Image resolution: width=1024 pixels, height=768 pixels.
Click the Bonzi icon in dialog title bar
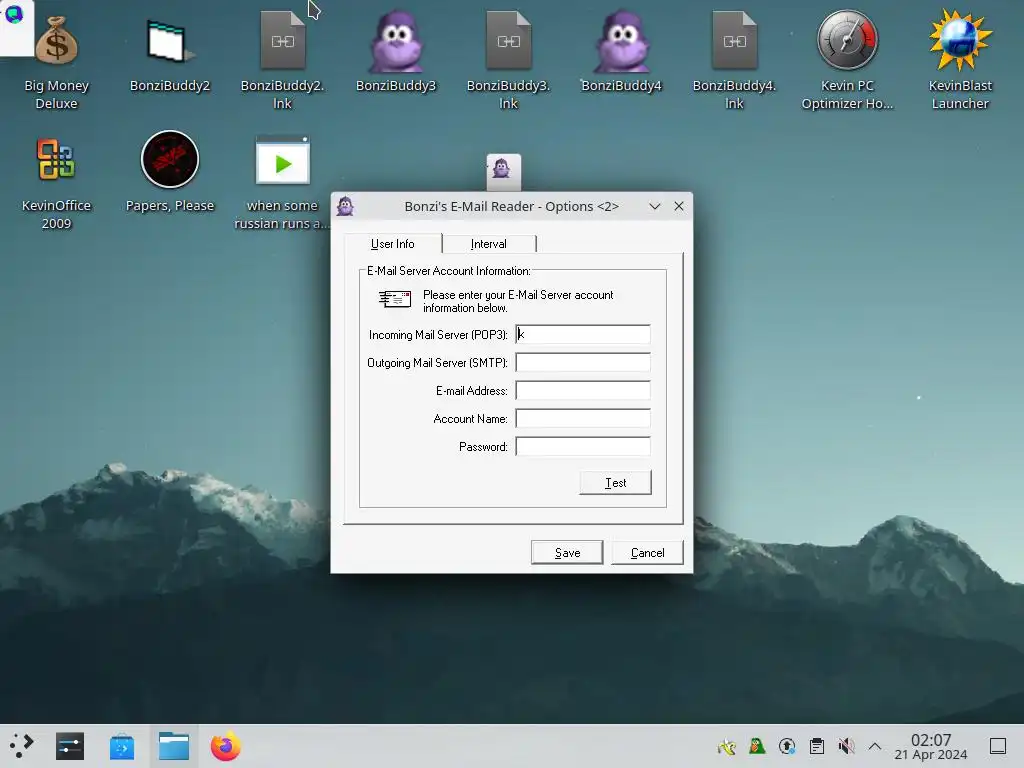point(345,206)
